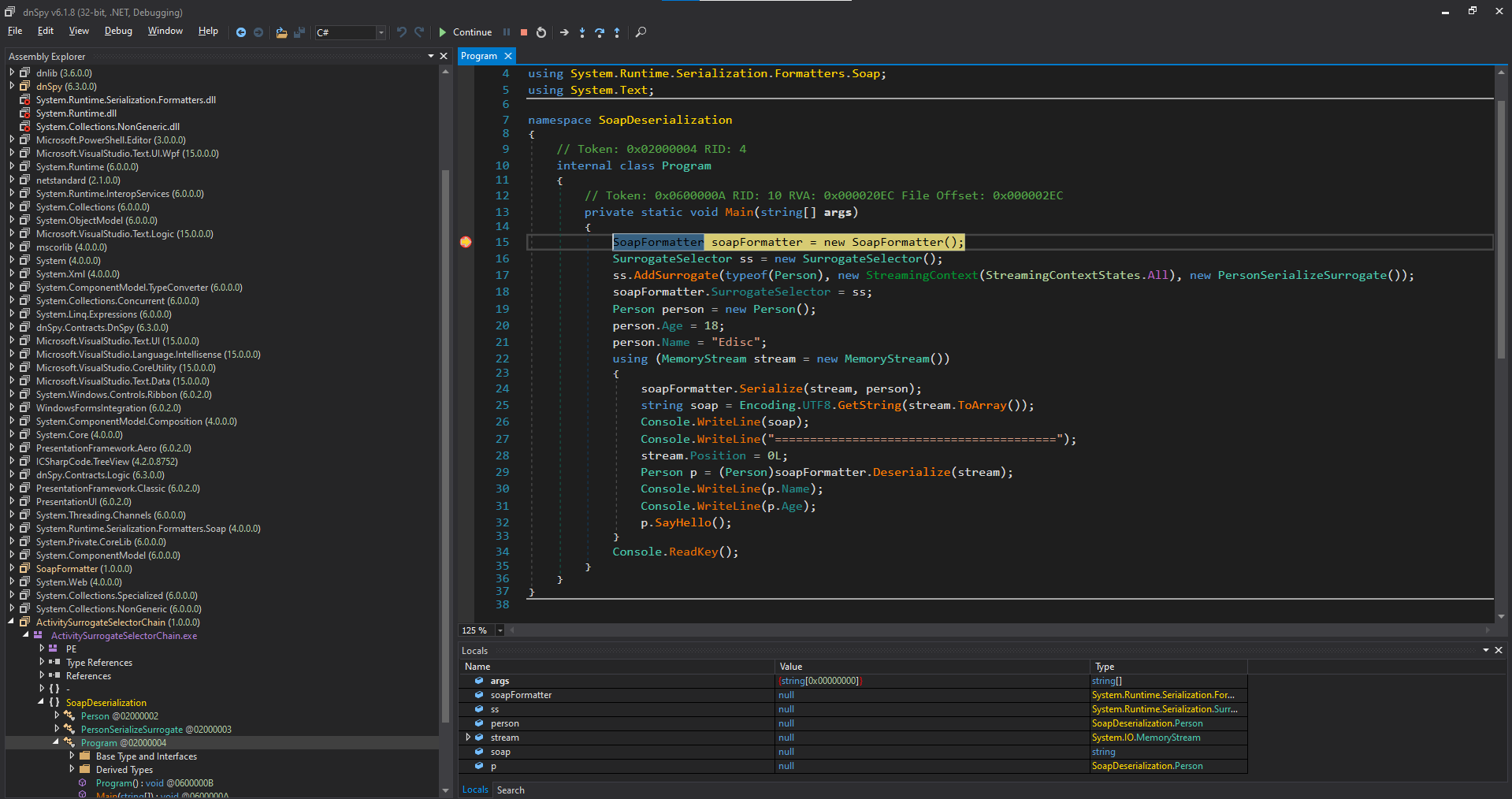Select the soapFormatter row in Locals
Screen dimensions: 1512x799
tap(853, 695)
